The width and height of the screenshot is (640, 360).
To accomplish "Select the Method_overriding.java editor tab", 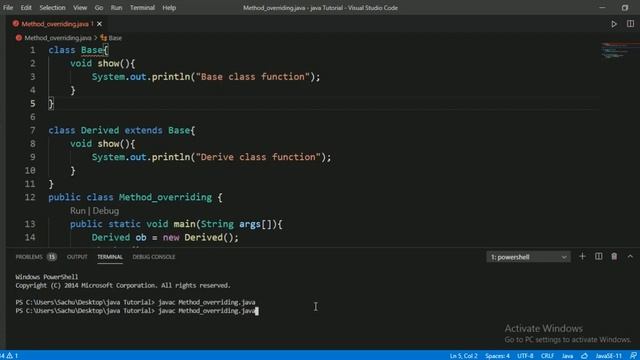I will click(x=55, y=24).
